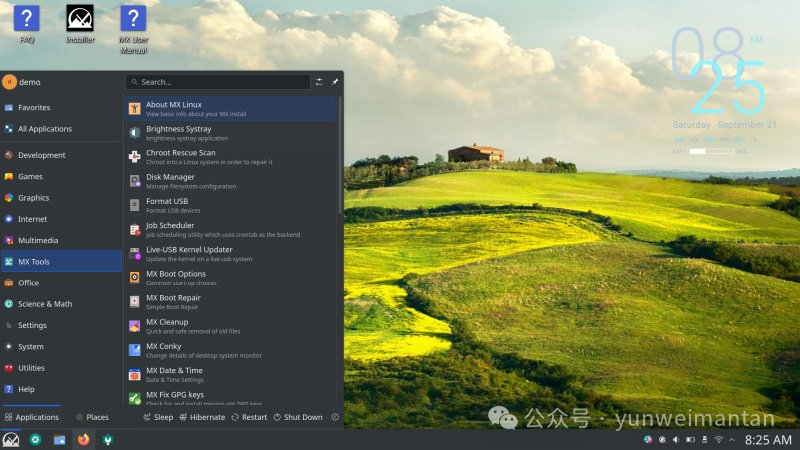Open MX Conky

[230, 351]
